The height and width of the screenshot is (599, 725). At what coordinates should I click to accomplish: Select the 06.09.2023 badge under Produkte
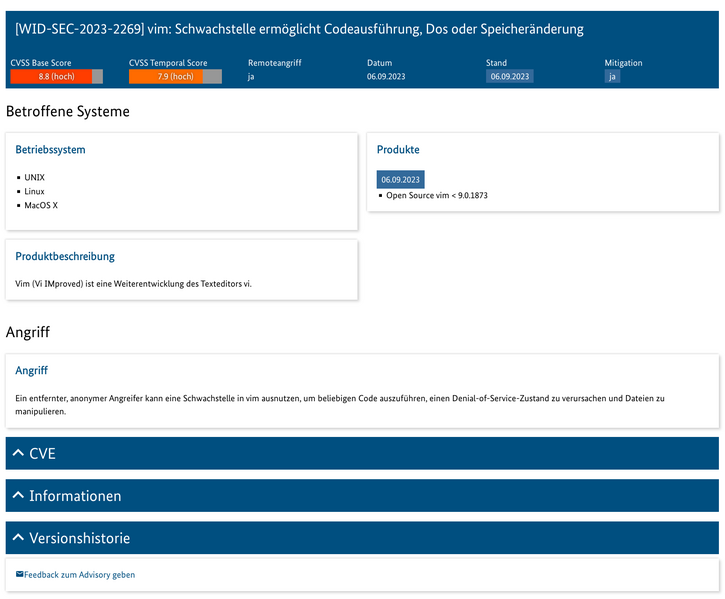(400, 179)
